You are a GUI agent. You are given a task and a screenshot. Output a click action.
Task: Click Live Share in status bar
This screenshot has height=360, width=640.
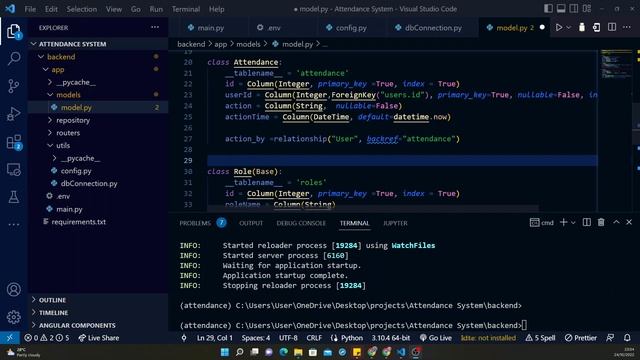pos(99,338)
